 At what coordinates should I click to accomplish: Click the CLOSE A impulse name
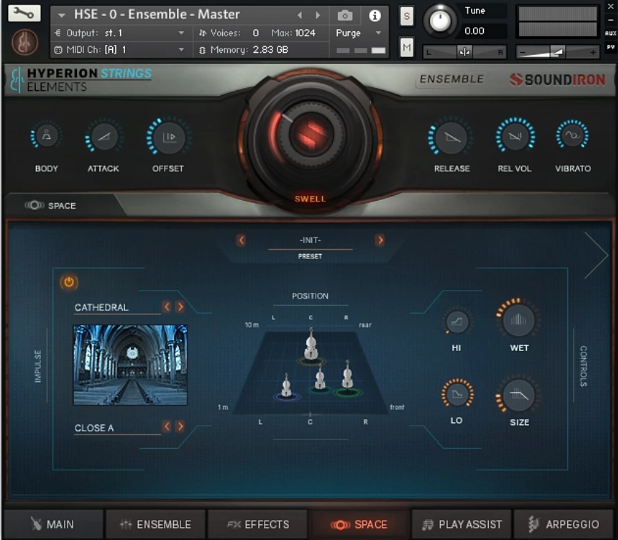(x=94, y=428)
